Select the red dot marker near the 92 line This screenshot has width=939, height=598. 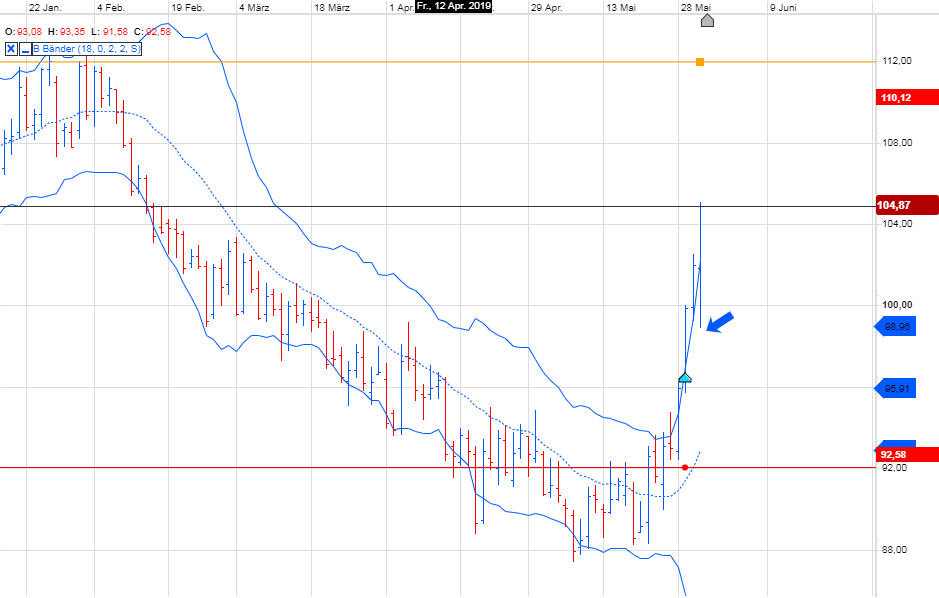tap(684, 467)
